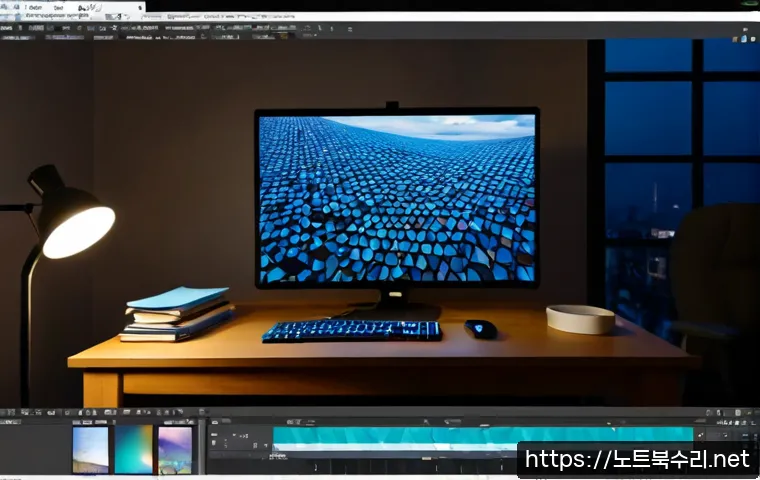Screen dimensions: 760x480
Task: Select the purple landscape media thumbnail
Action: 175,449
